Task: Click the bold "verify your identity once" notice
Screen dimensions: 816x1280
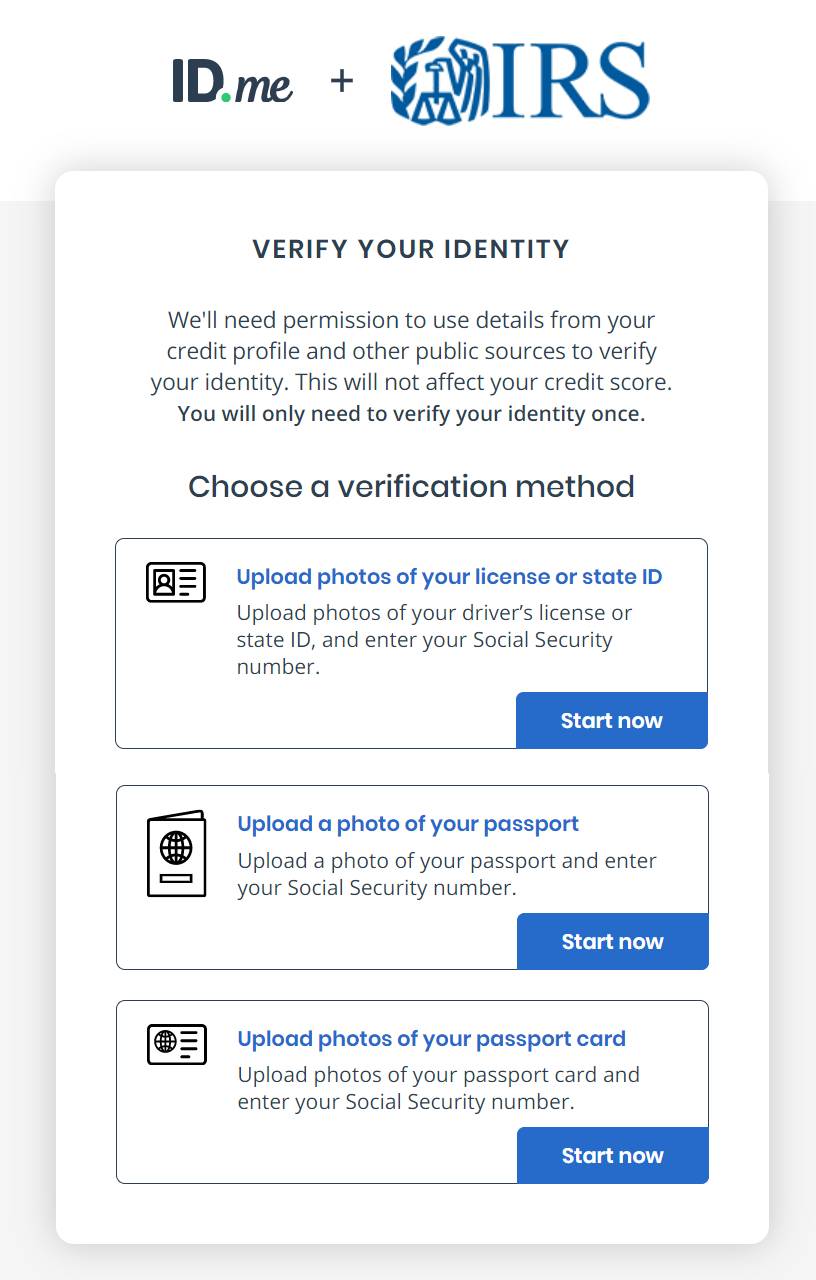Action: (x=411, y=414)
